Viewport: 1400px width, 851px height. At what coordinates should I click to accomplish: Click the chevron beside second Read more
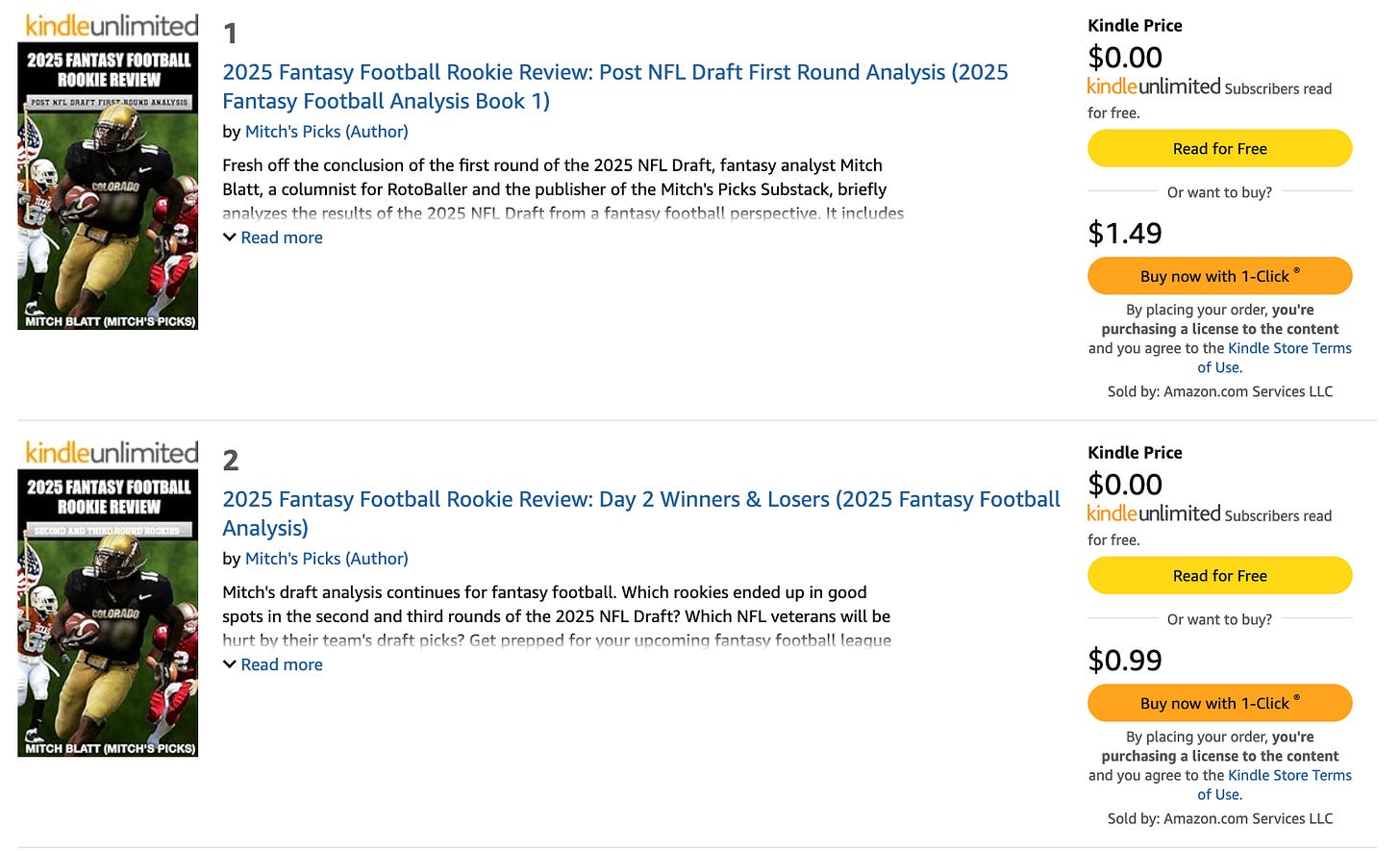[230, 664]
